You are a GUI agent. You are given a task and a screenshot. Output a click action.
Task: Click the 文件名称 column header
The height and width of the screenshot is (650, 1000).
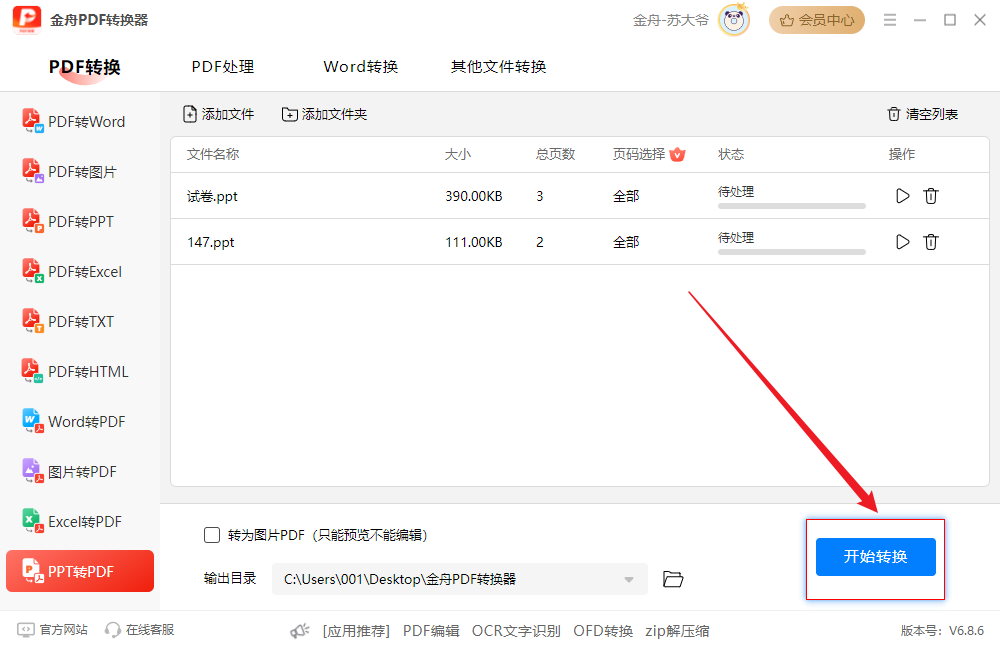pyautogui.click(x=213, y=154)
